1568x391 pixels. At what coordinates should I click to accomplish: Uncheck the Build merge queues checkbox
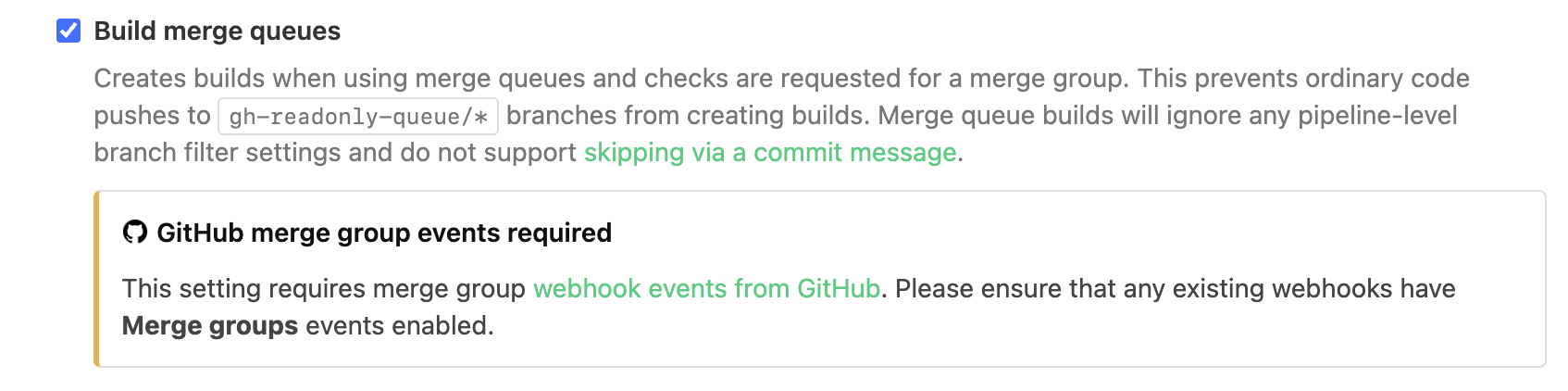pos(68,32)
